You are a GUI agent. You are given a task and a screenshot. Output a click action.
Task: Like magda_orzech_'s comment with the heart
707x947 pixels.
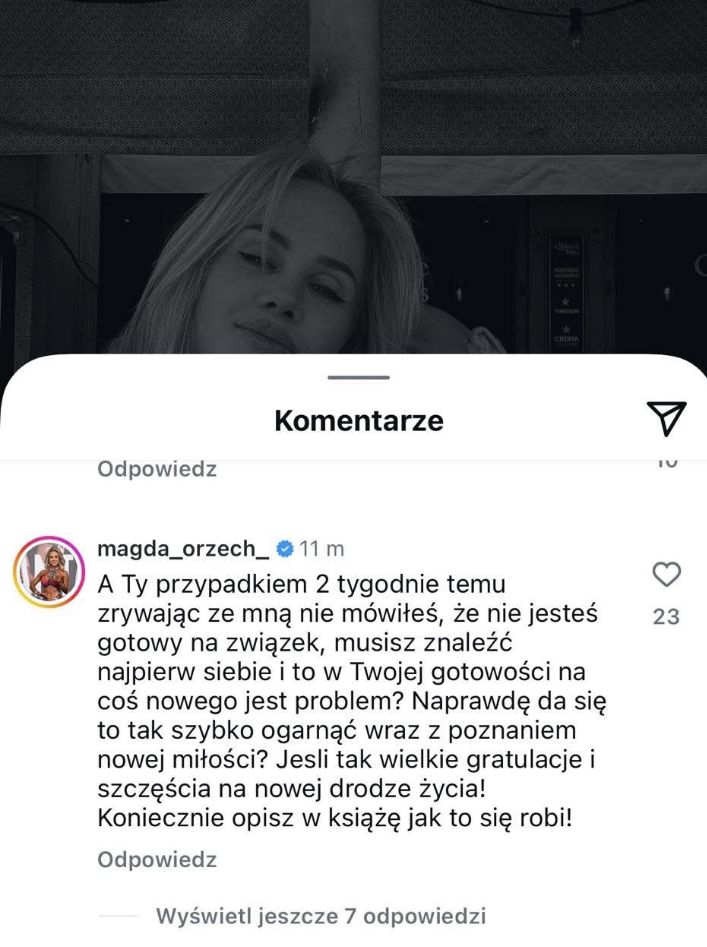[667, 574]
